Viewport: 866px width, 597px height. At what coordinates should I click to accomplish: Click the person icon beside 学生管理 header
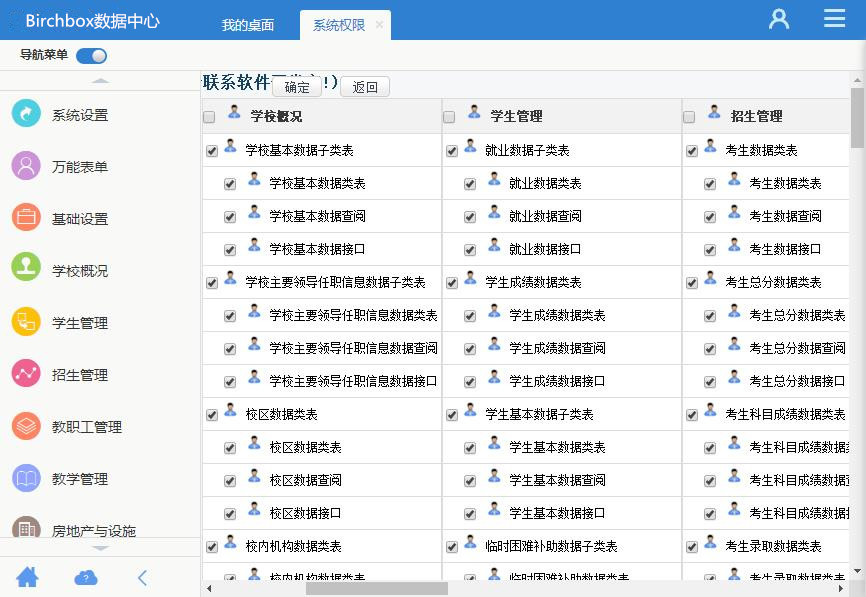pos(474,113)
